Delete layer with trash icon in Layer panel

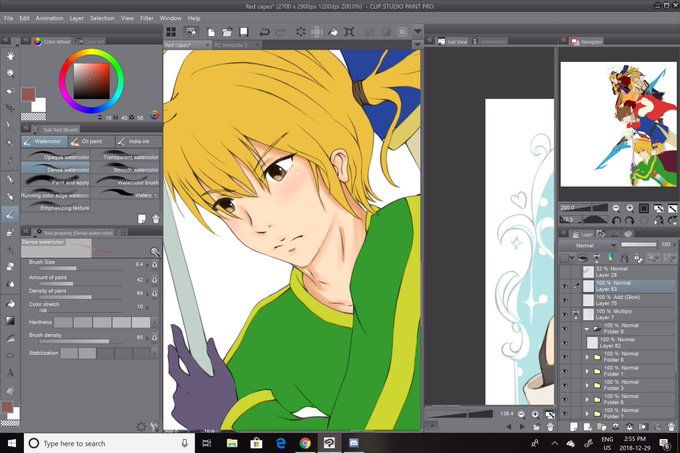point(672,427)
